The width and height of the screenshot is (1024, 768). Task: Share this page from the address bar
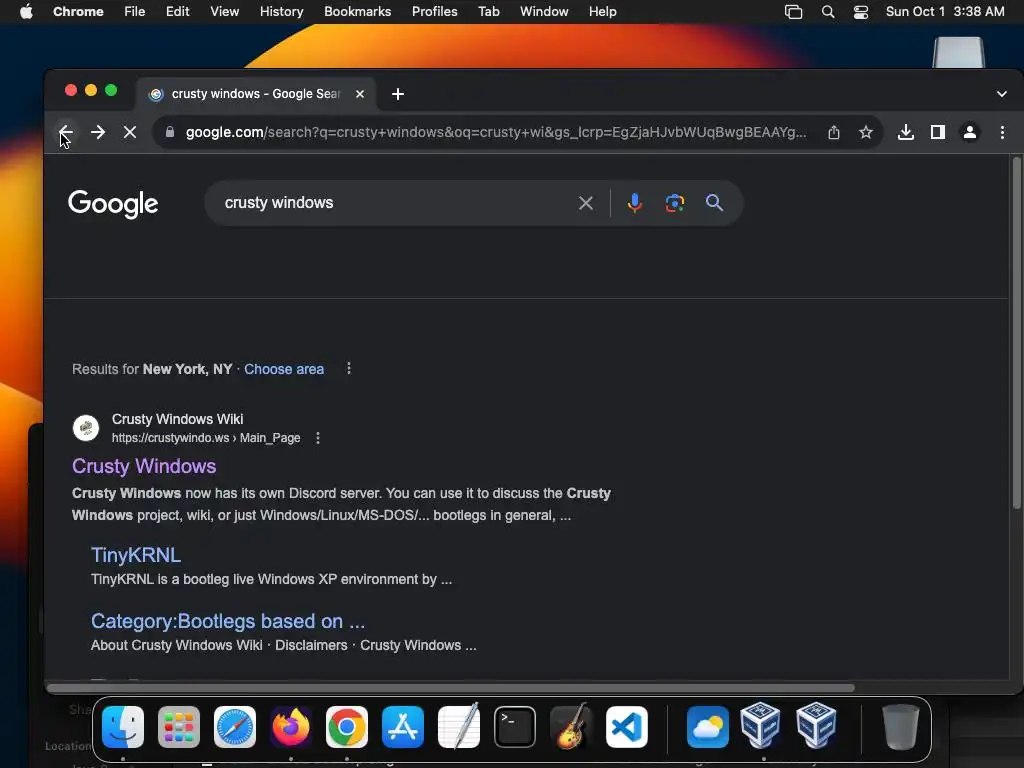pos(833,133)
